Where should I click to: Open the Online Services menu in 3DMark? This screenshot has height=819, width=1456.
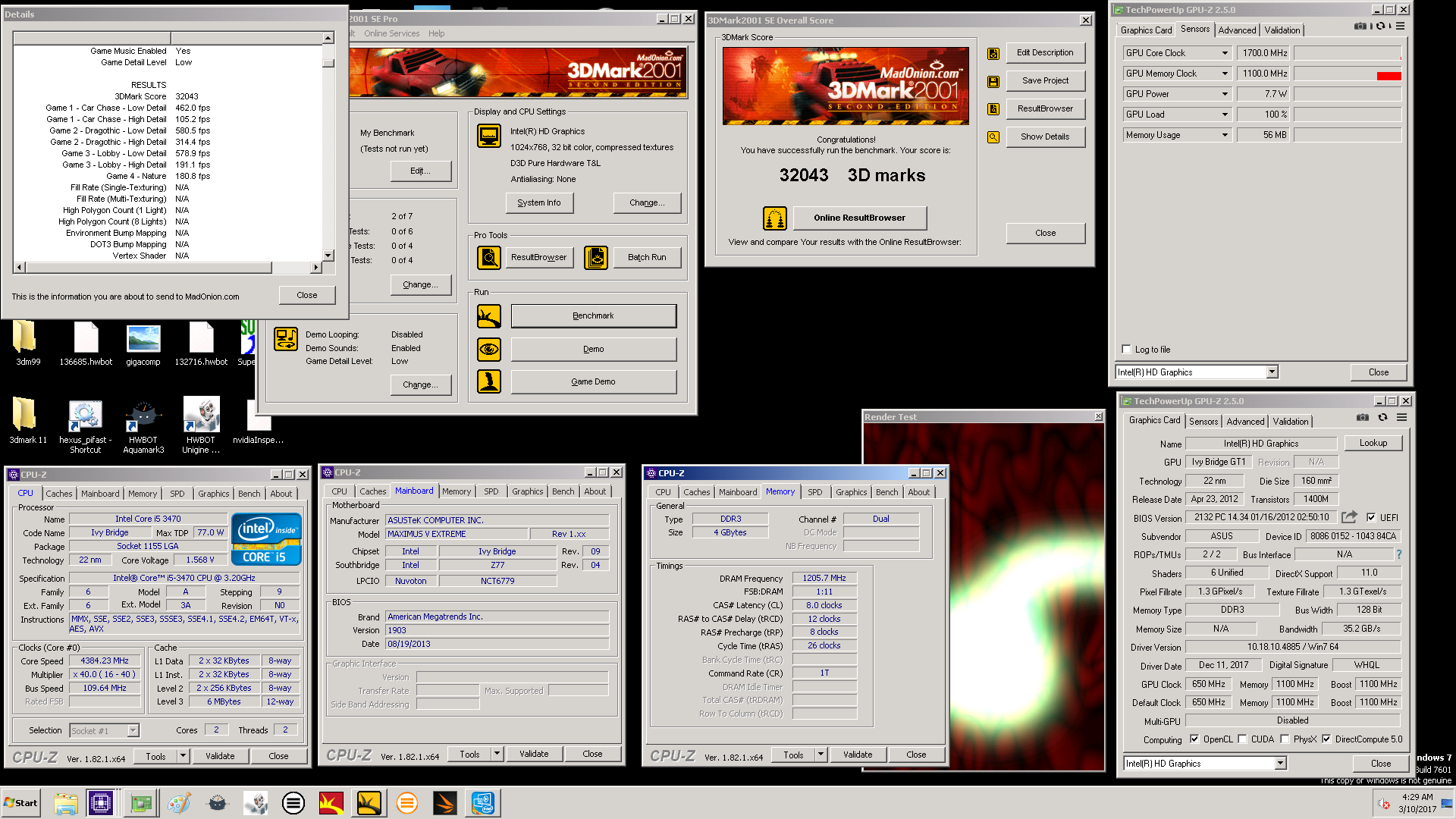pyautogui.click(x=391, y=33)
